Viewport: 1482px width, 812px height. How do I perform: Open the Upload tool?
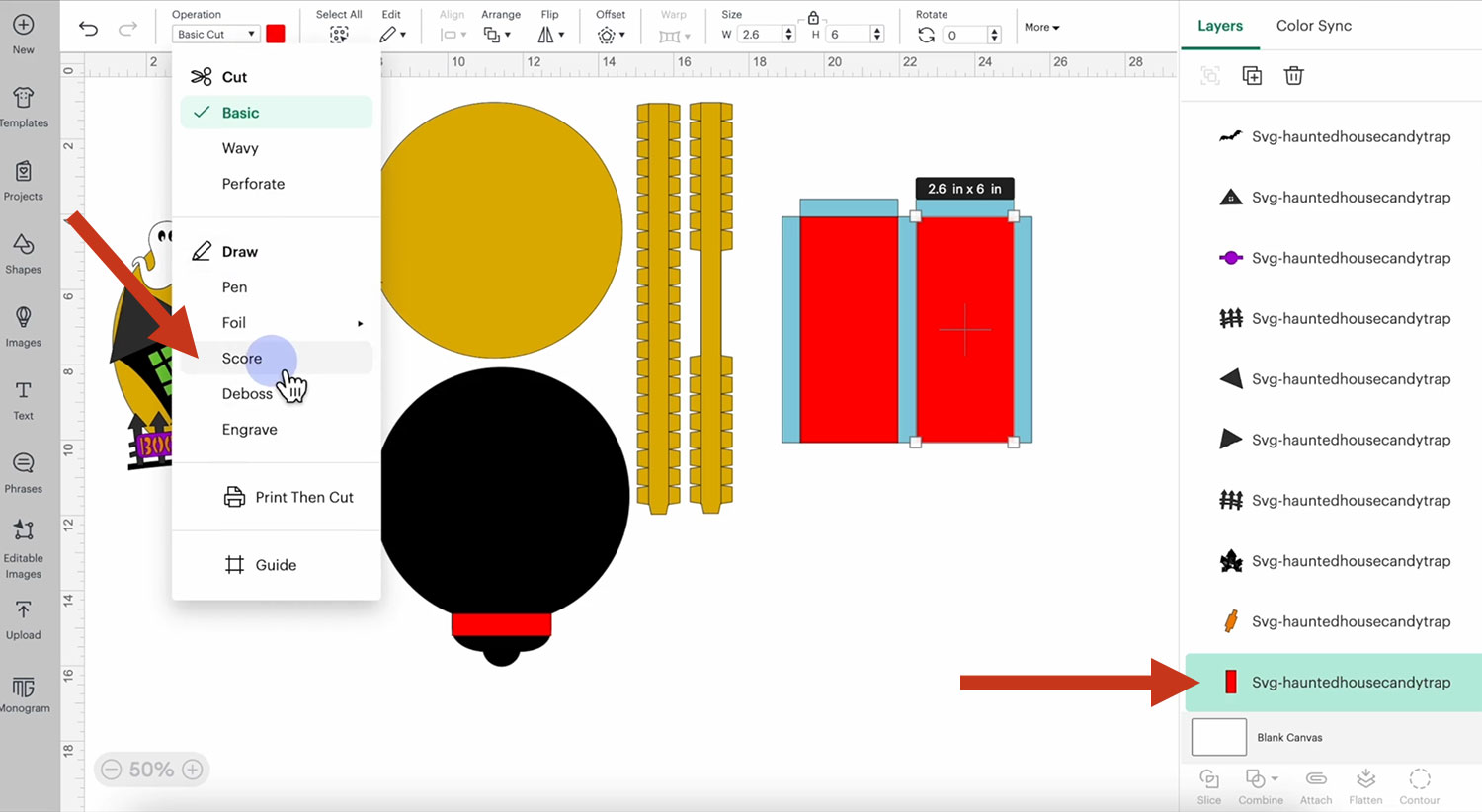(24, 619)
